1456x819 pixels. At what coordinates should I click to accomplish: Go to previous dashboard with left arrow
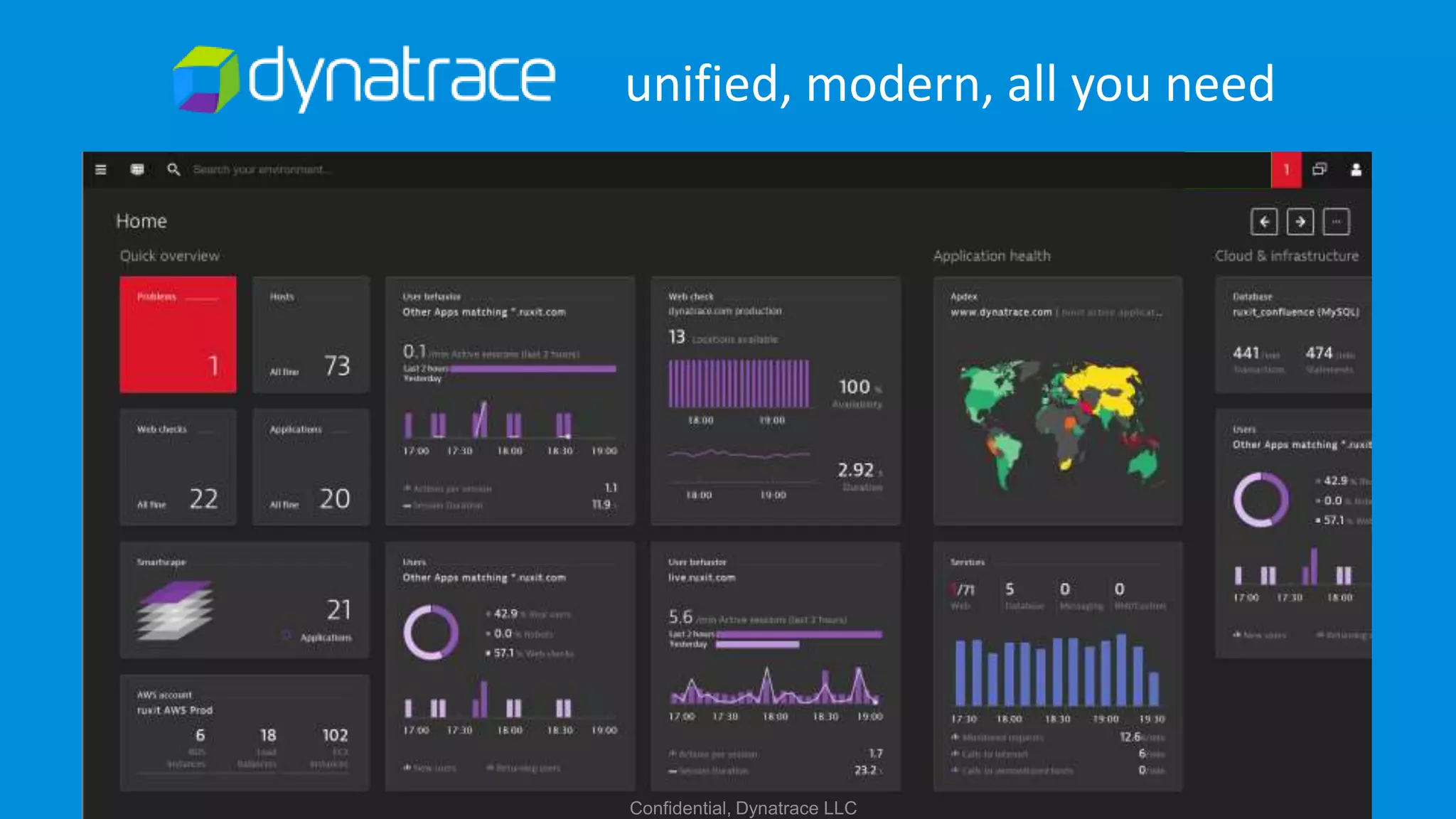[1264, 222]
